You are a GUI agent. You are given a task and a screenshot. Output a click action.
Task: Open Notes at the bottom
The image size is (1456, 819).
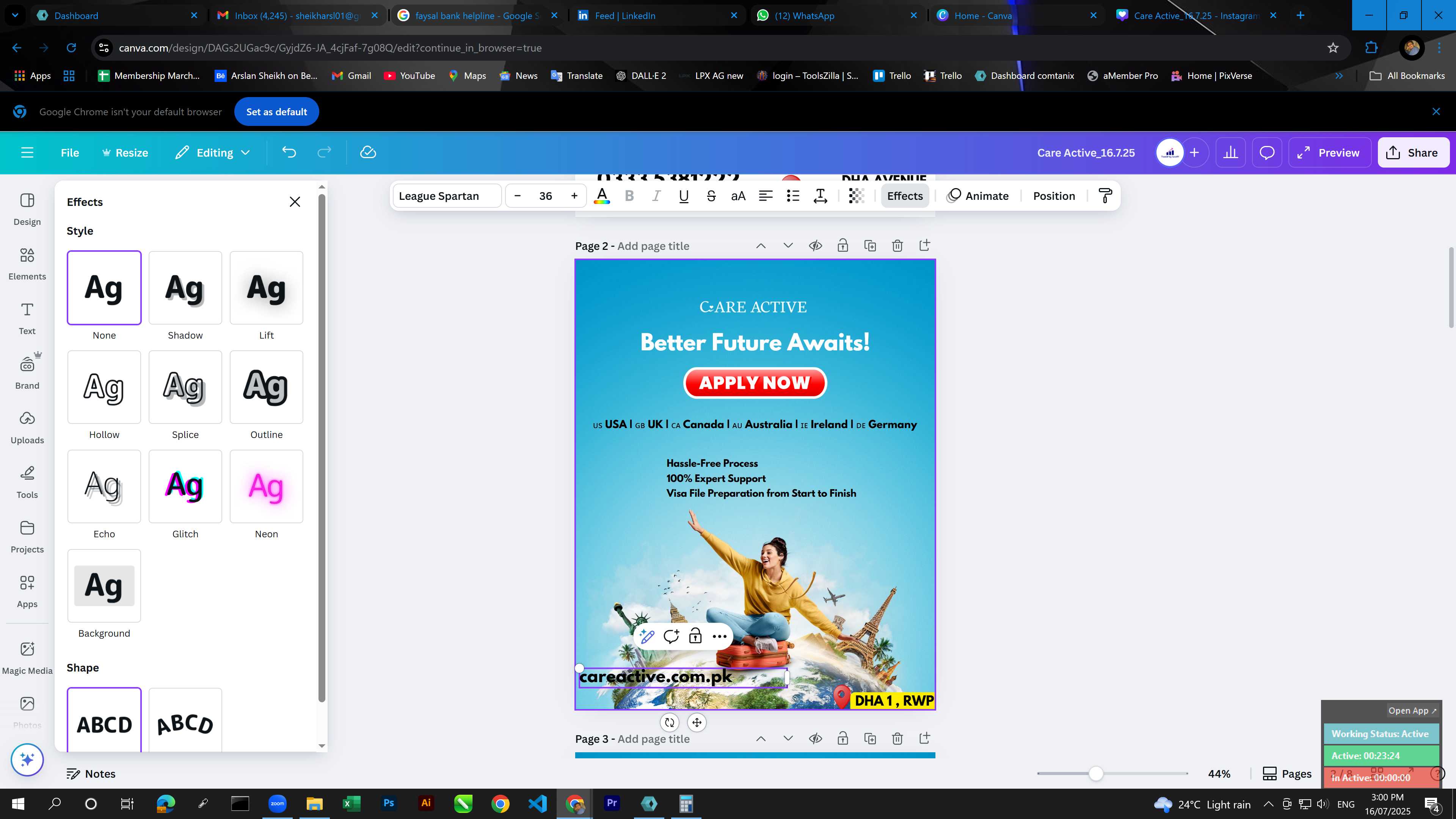(91, 774)
